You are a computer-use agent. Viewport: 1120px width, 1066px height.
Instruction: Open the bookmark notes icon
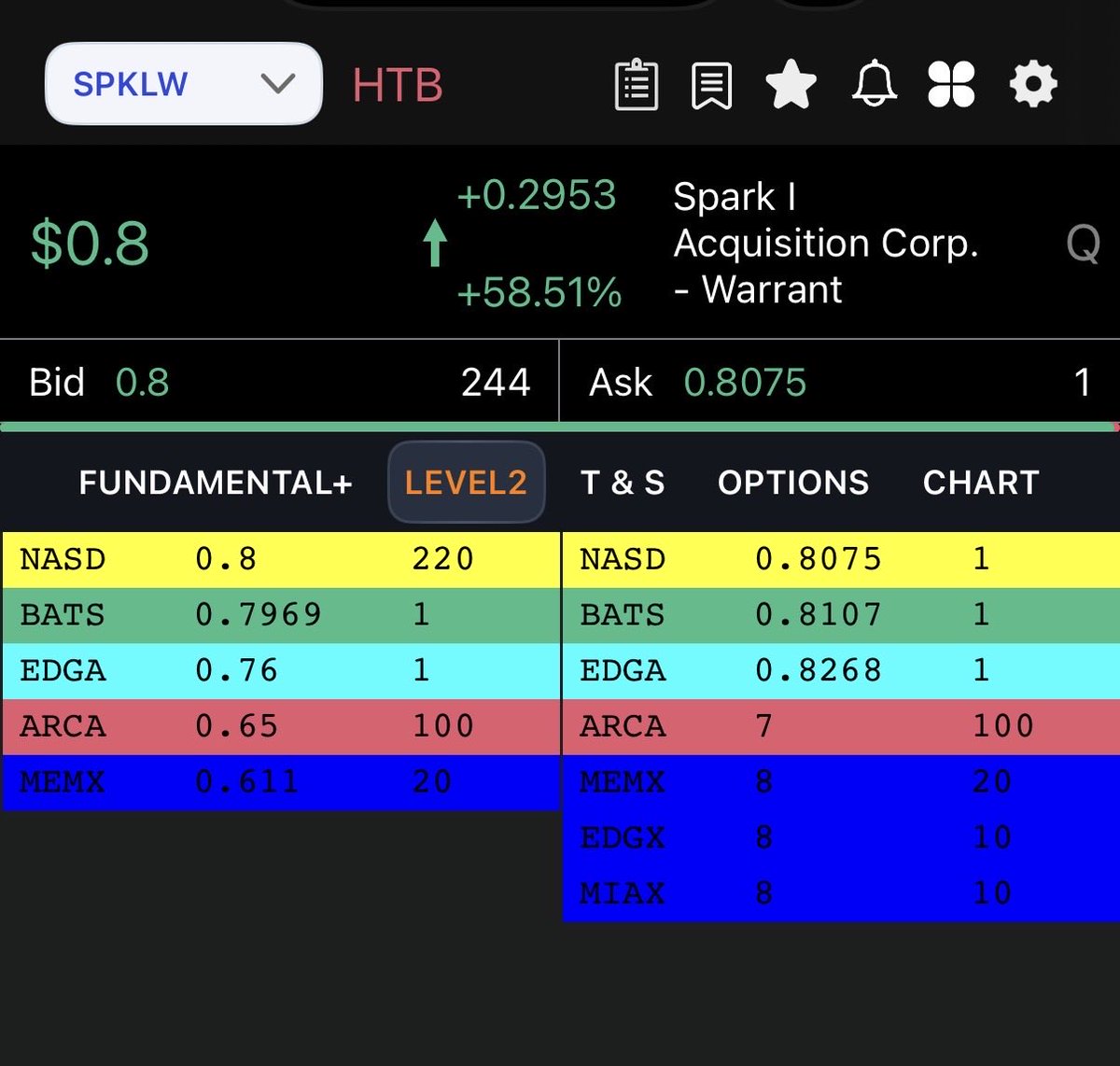point(711,85)
